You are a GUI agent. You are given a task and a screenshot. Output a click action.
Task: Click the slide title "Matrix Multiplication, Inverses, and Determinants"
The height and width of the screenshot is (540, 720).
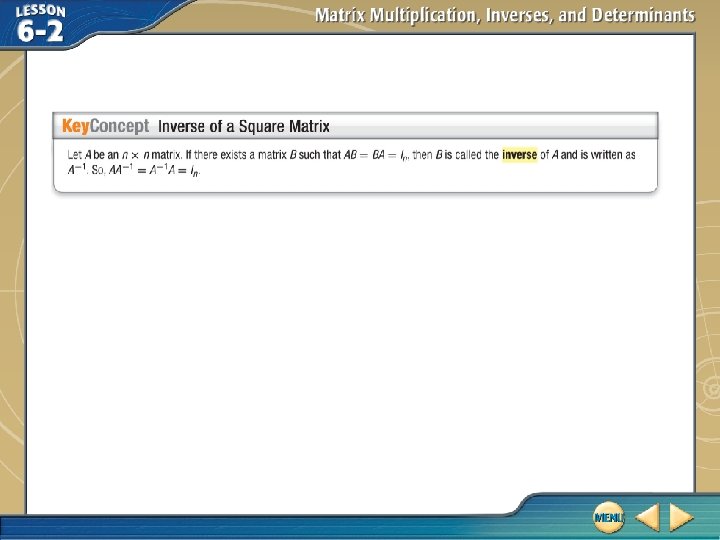[505, 16]
